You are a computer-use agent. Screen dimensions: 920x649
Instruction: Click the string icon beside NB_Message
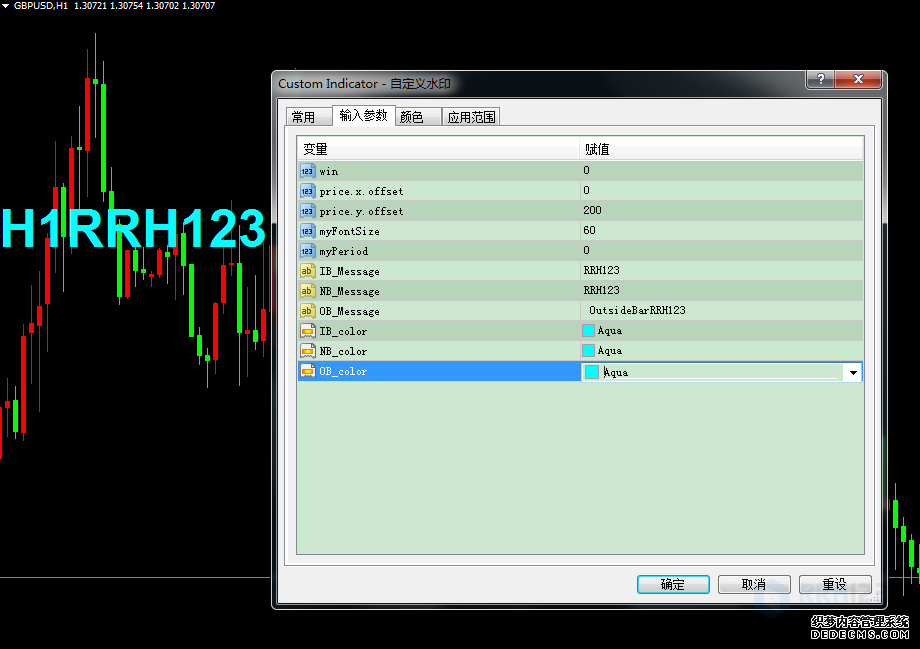pos(307,291)
